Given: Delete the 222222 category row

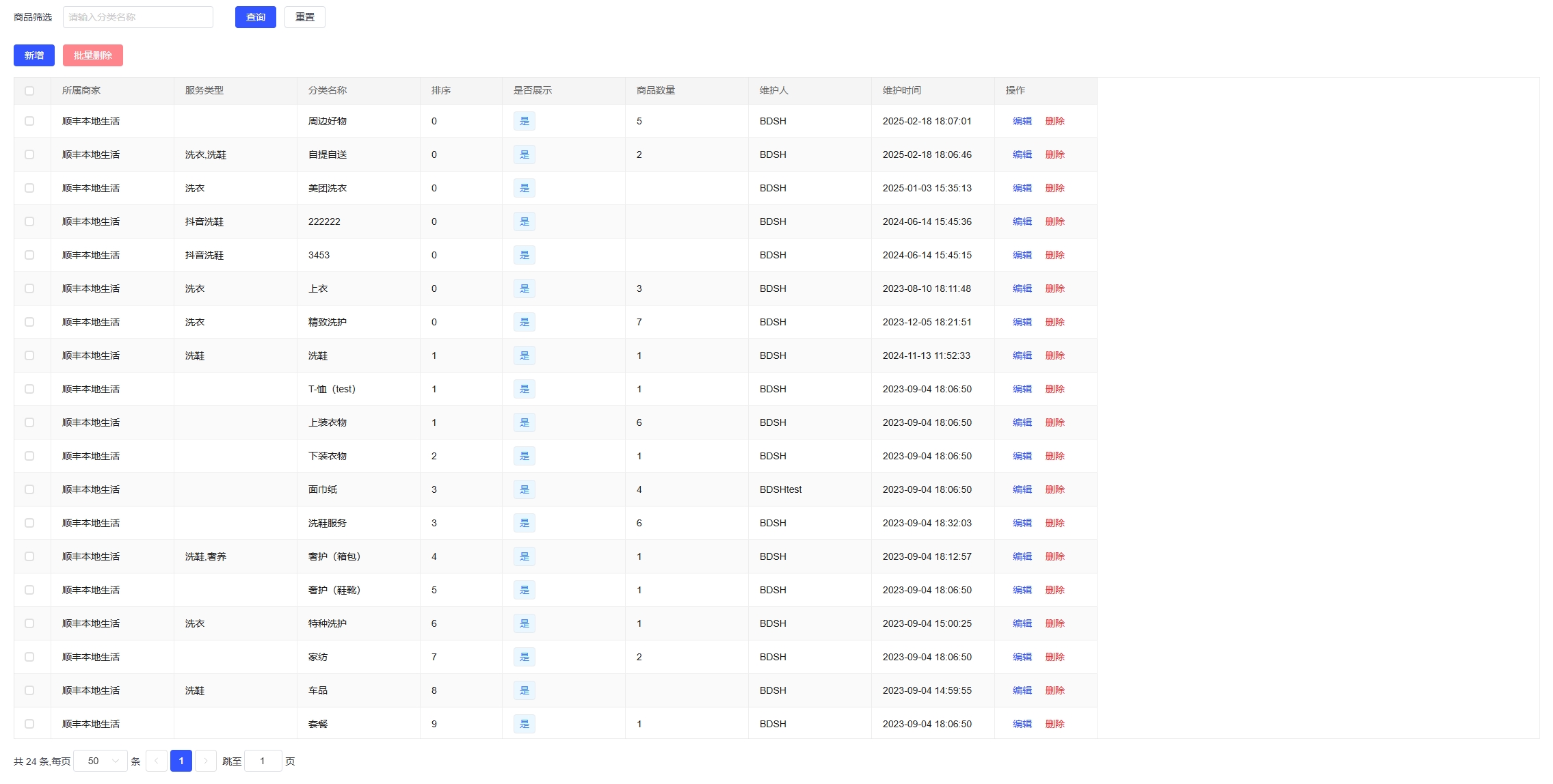Looking at the screenshot, I should 1054,221.
